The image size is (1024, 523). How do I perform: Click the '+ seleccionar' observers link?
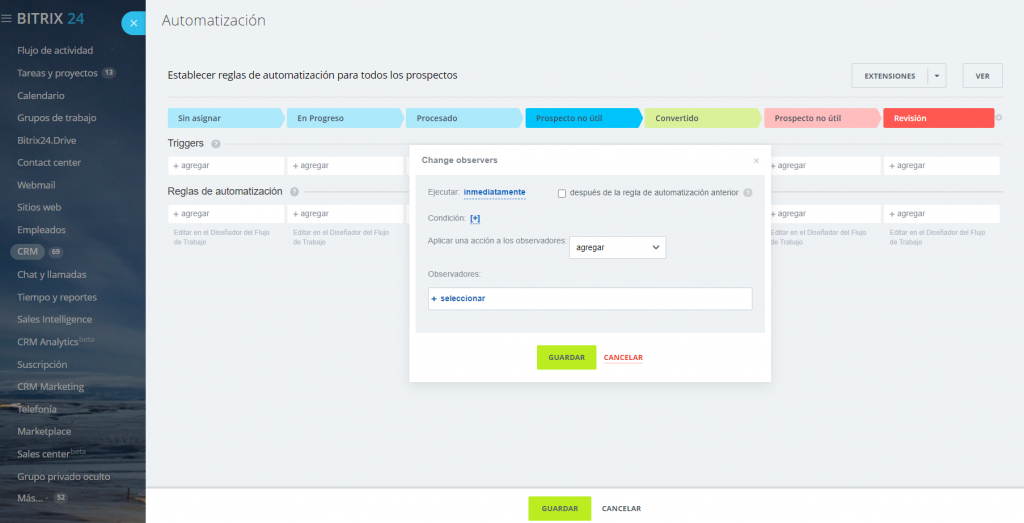(x=458, y=298)
